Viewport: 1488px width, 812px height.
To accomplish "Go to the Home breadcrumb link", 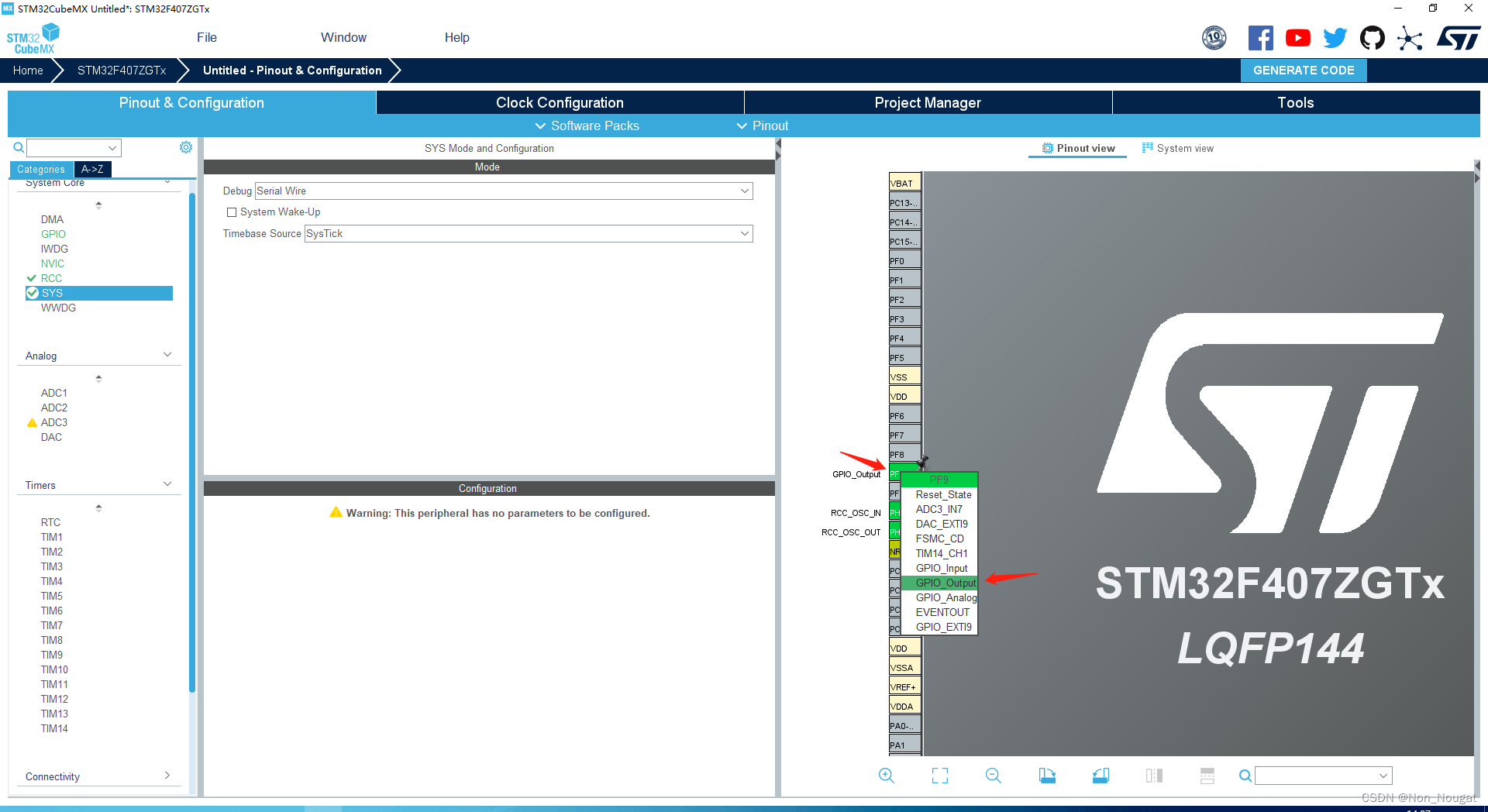I will (28, 70).
